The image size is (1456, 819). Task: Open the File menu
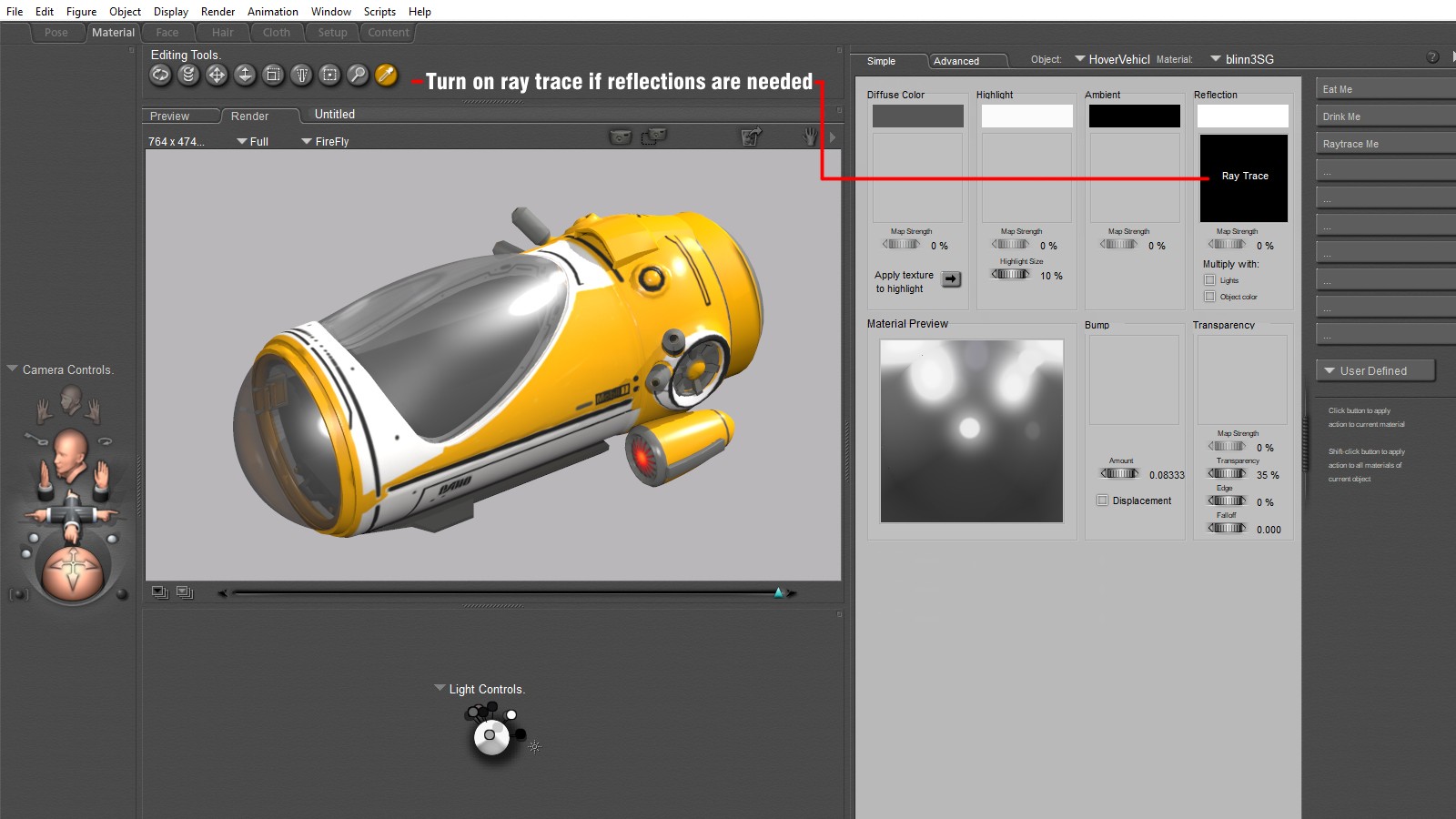coord(15,12)
